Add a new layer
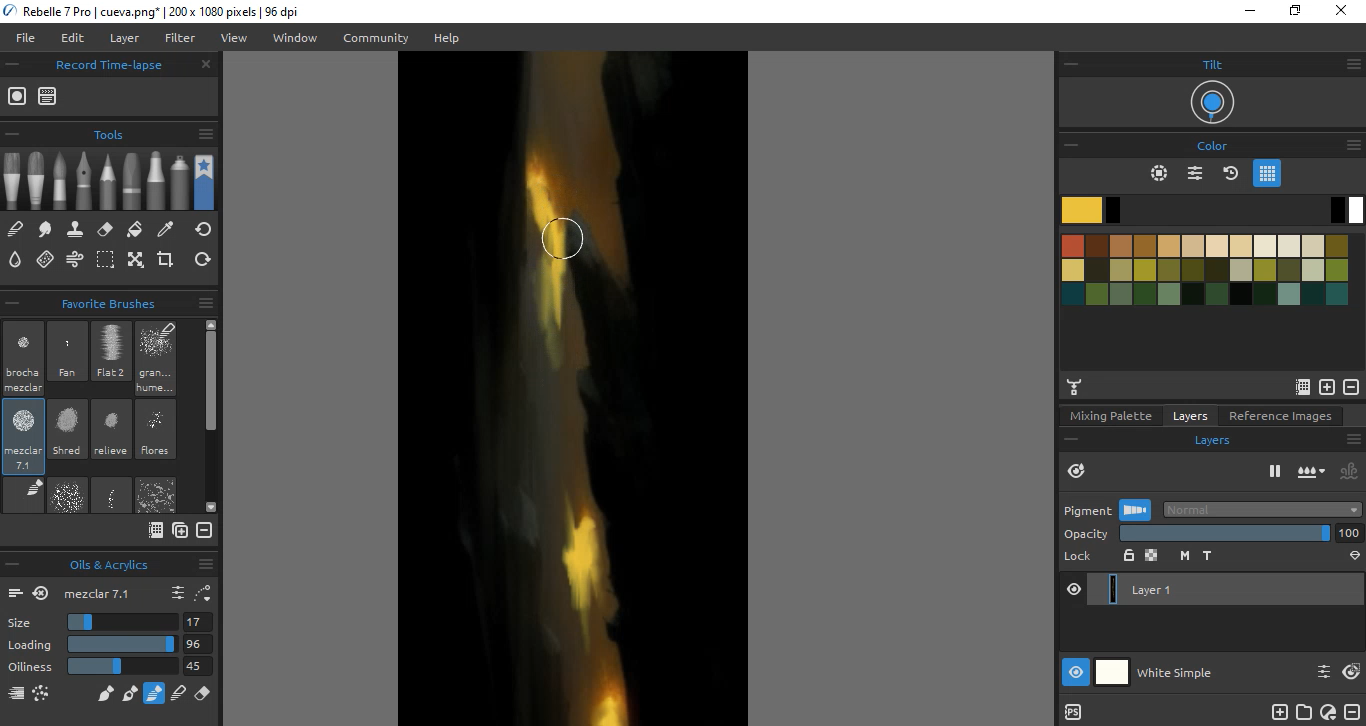This screenshot has height=726, width=1366. [x=1280, y=712]
